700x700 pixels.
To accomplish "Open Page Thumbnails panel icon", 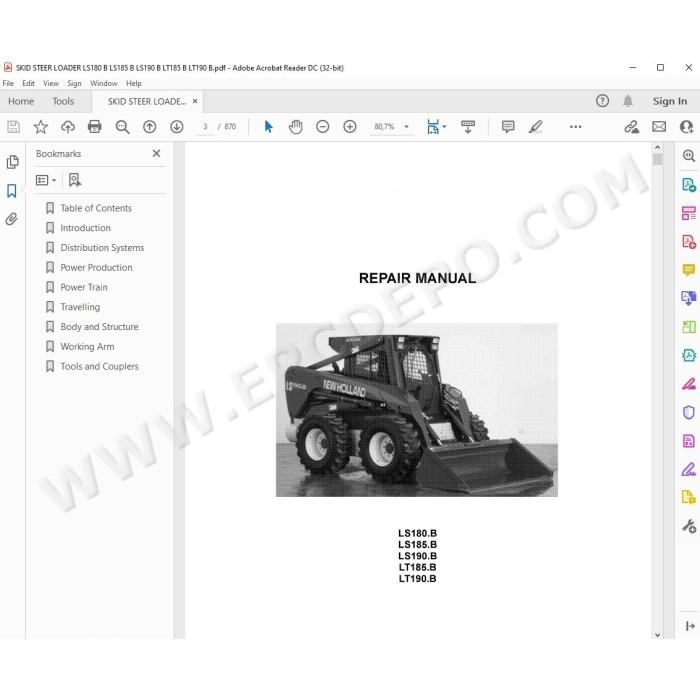I will 12,162.
